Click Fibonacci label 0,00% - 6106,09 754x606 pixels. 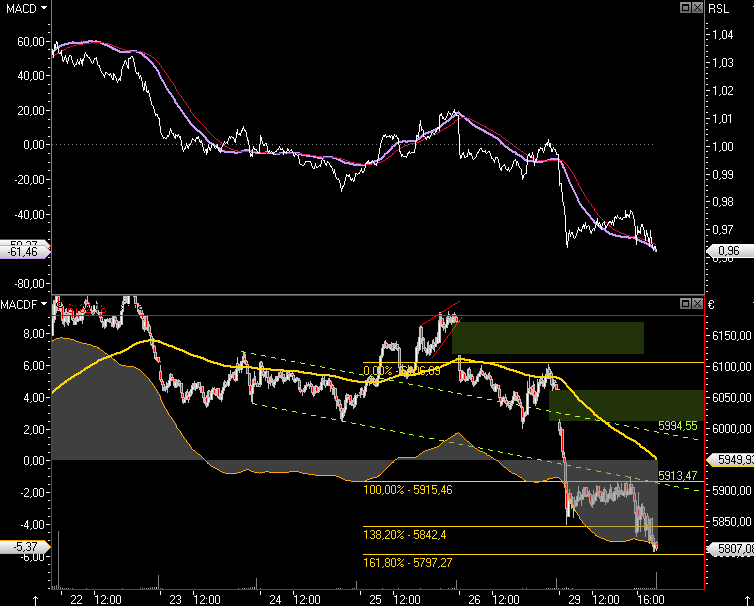(x=402, y=371)
